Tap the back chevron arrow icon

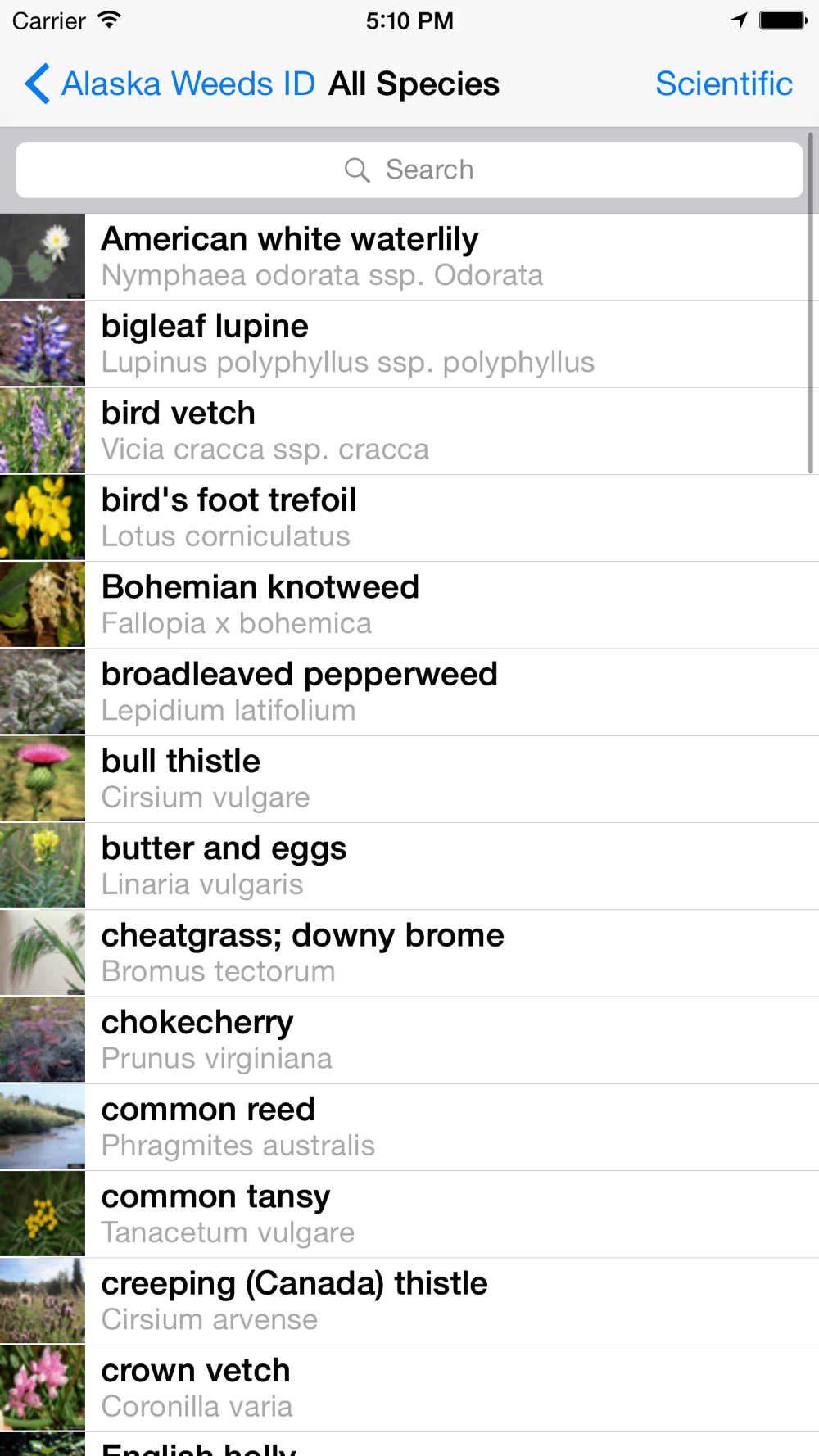[37, 84]
